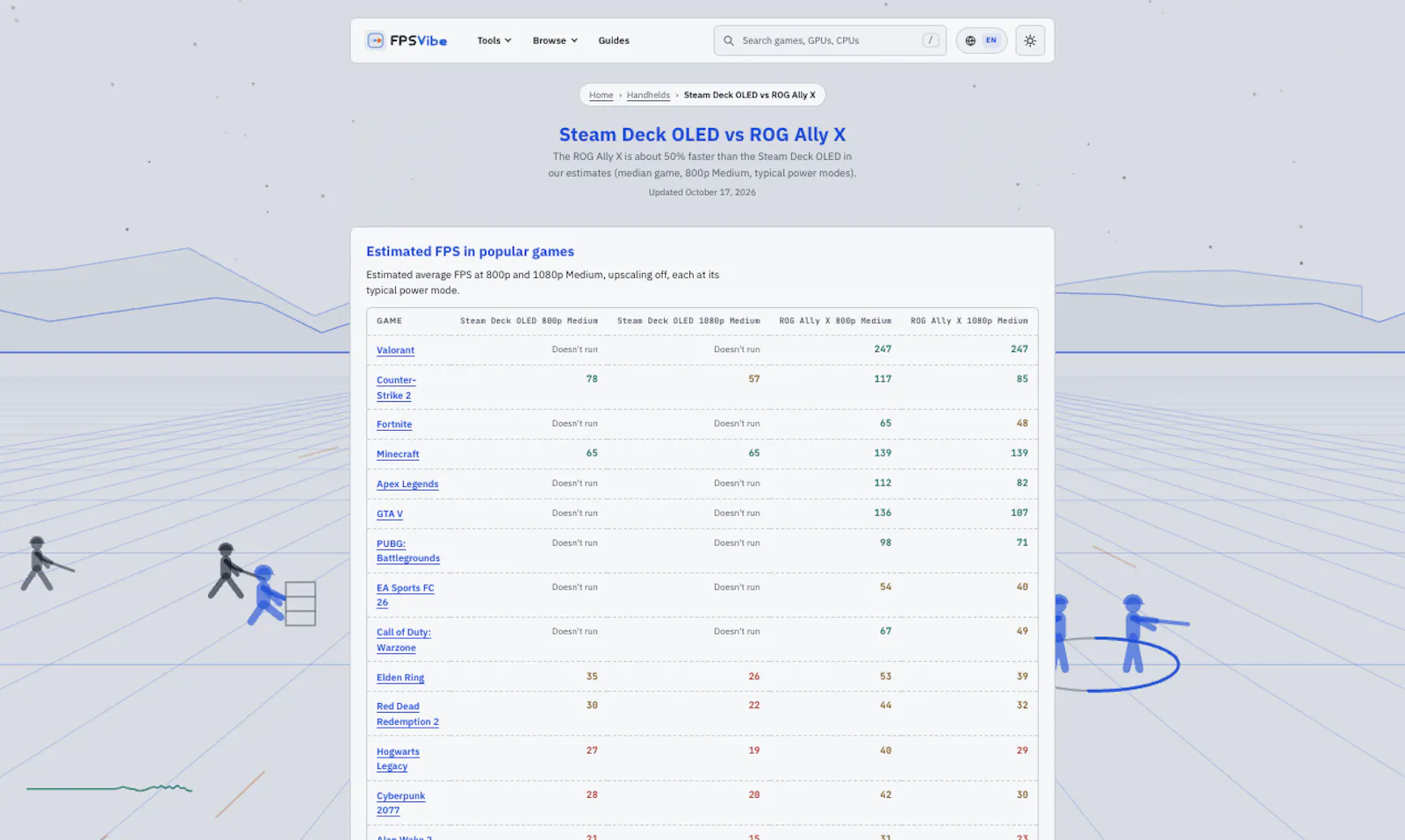Open the Tools dropdown menu

tap(494, 40)
